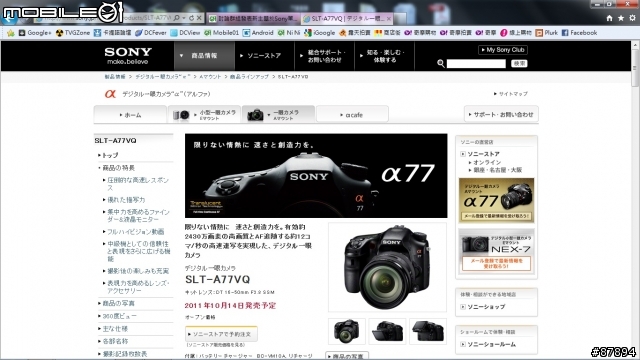640x360 pixels.
Task: Expand the 商品の写真 sidebar item
Action: (x=118, y=303)
